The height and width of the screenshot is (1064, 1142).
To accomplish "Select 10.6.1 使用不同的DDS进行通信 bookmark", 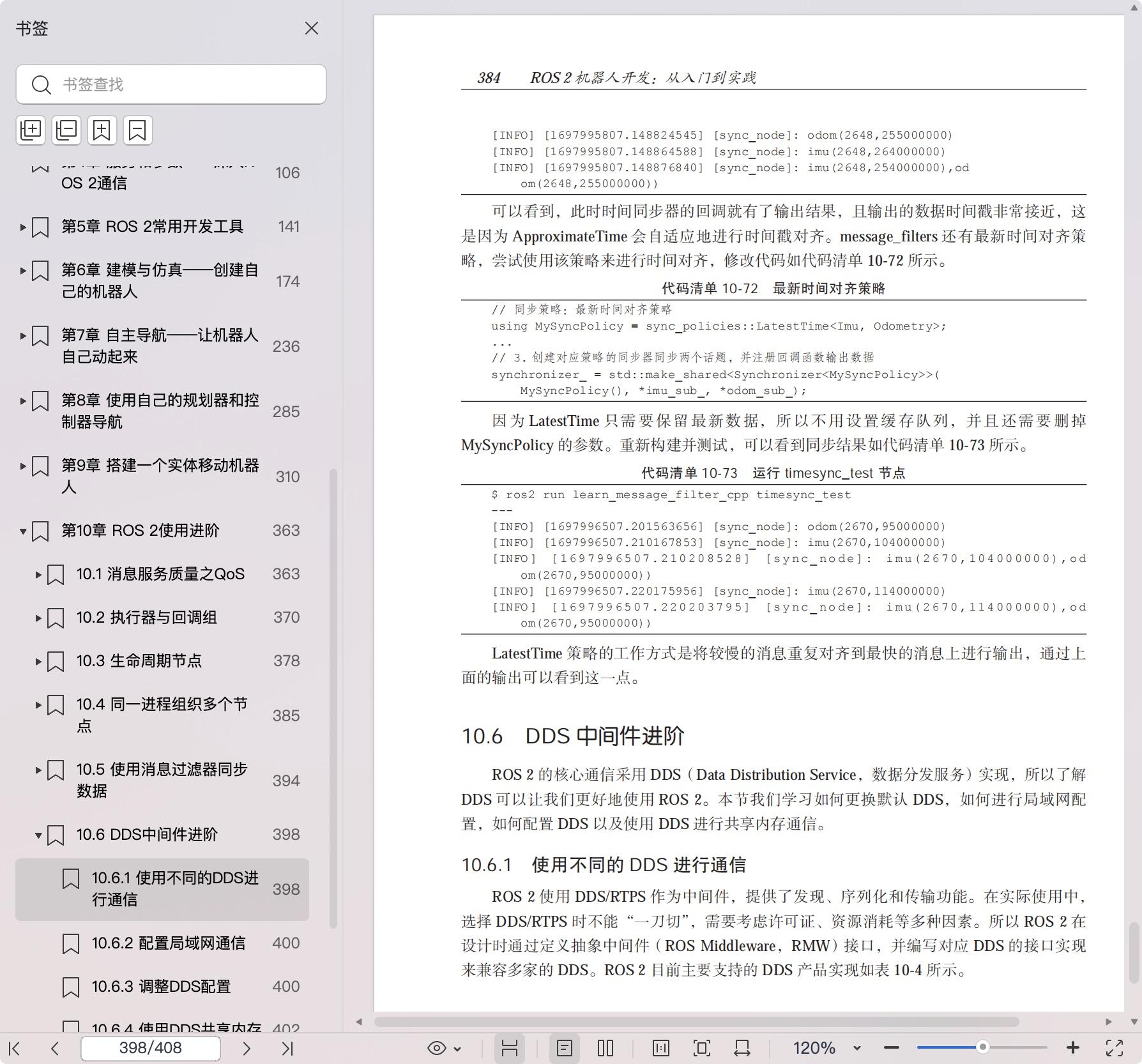I will (162, 889).
